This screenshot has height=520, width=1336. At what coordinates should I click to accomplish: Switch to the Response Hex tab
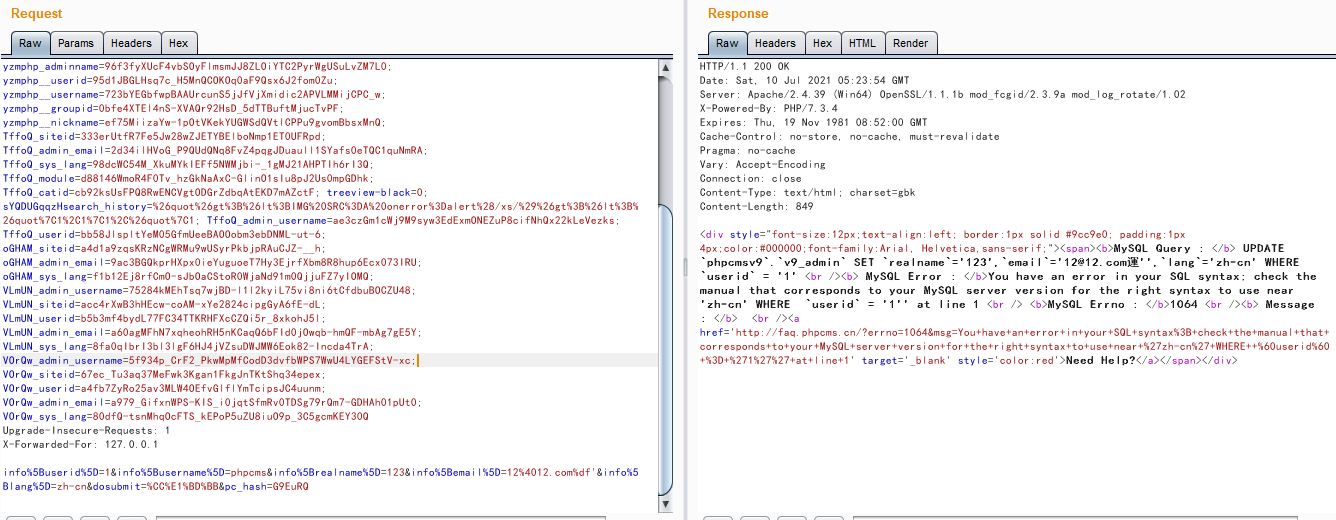pyautogui.click(x=822, y=43)
